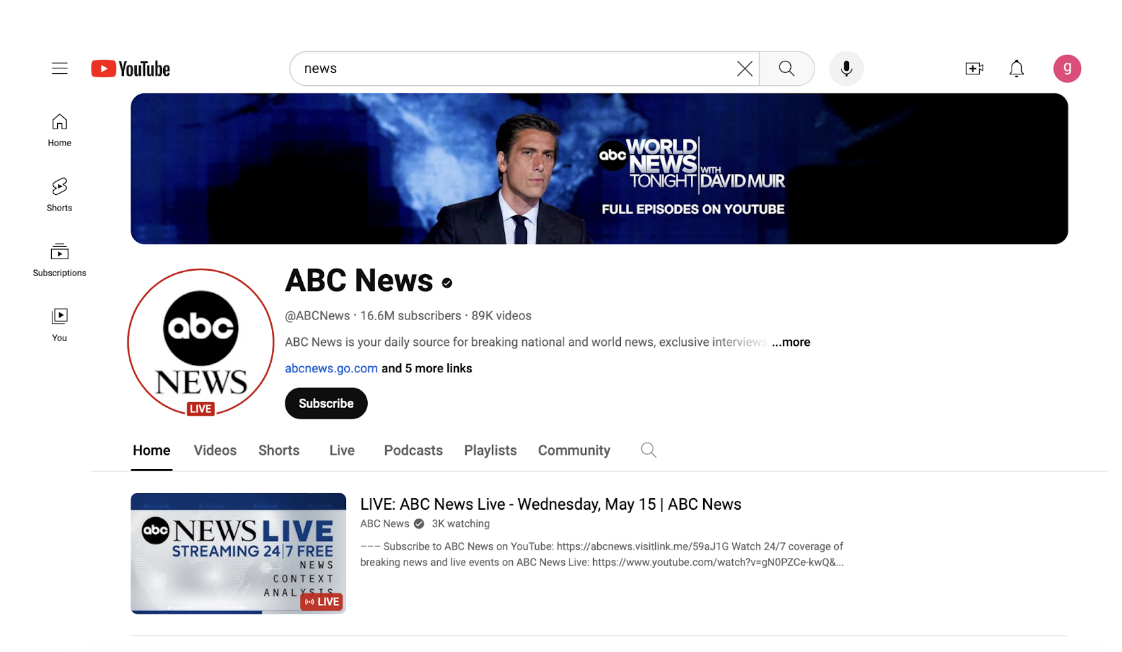
Task: Open the account avatar menu
Action: tap(1067, 69)
